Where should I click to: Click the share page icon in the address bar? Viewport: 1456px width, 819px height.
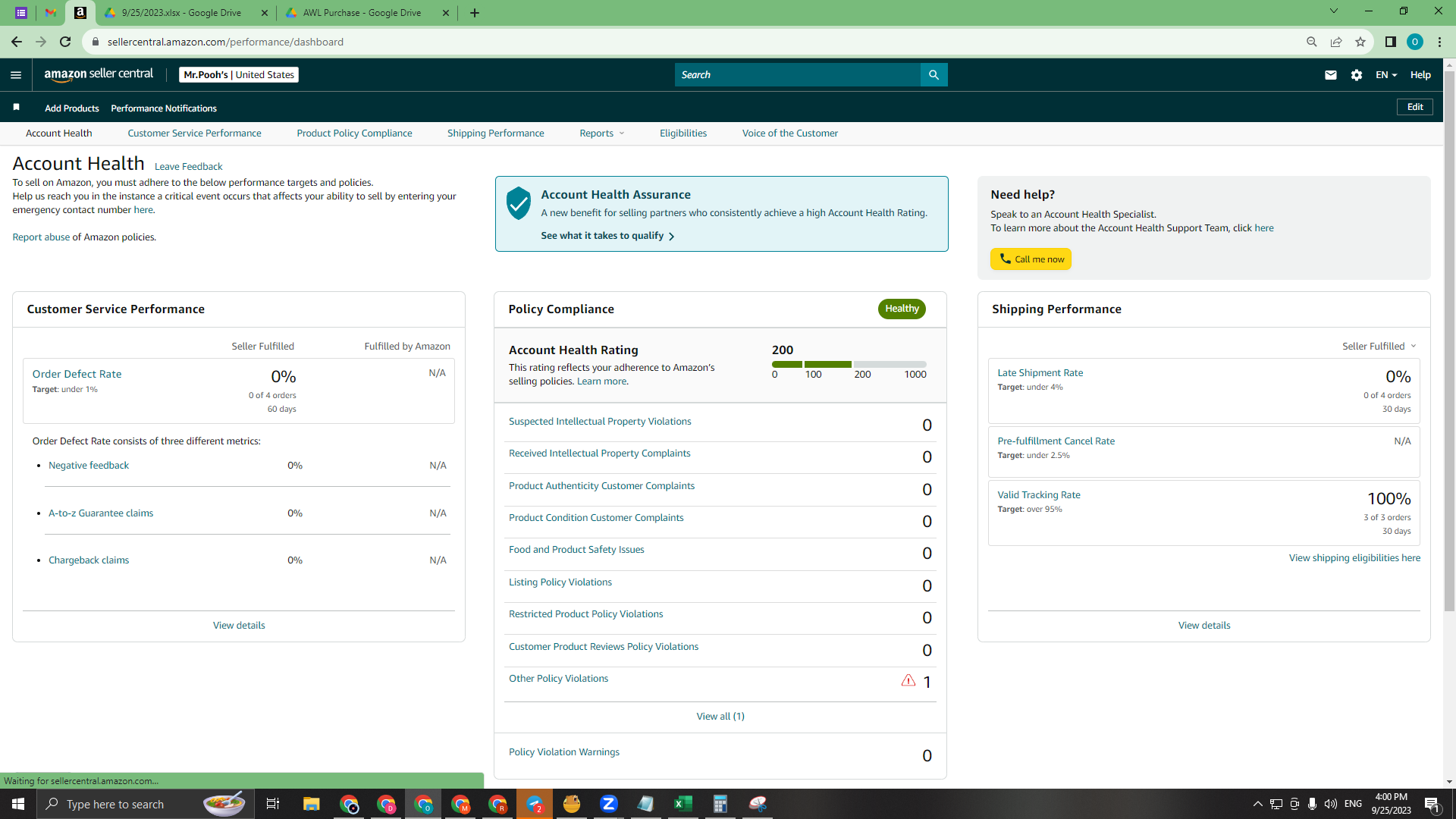click(1336, 42)
